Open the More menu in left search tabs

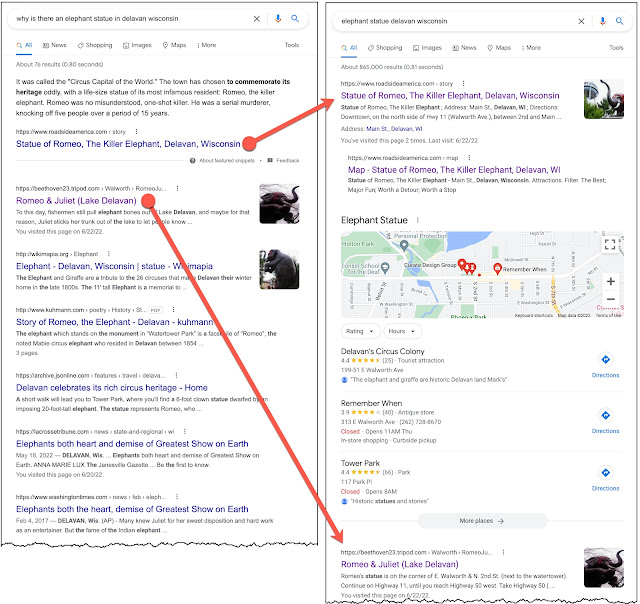207,45
